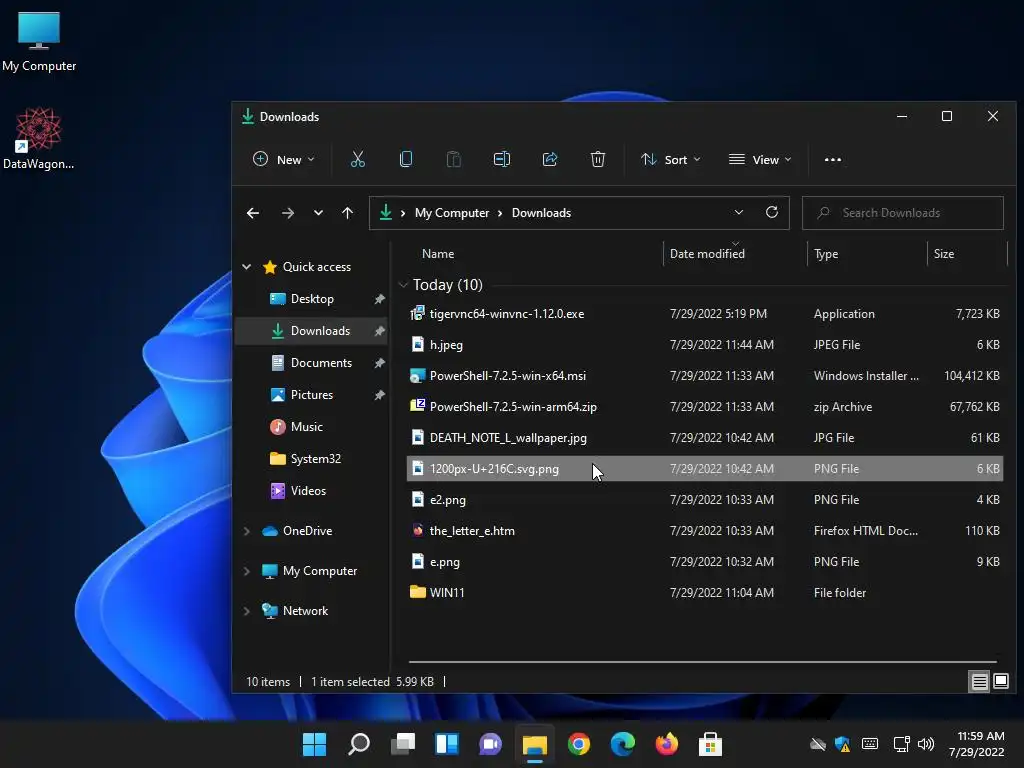Click the Delete trash can icon
This screenshot has height=768, width=1024.
click(x=598, y=159)
